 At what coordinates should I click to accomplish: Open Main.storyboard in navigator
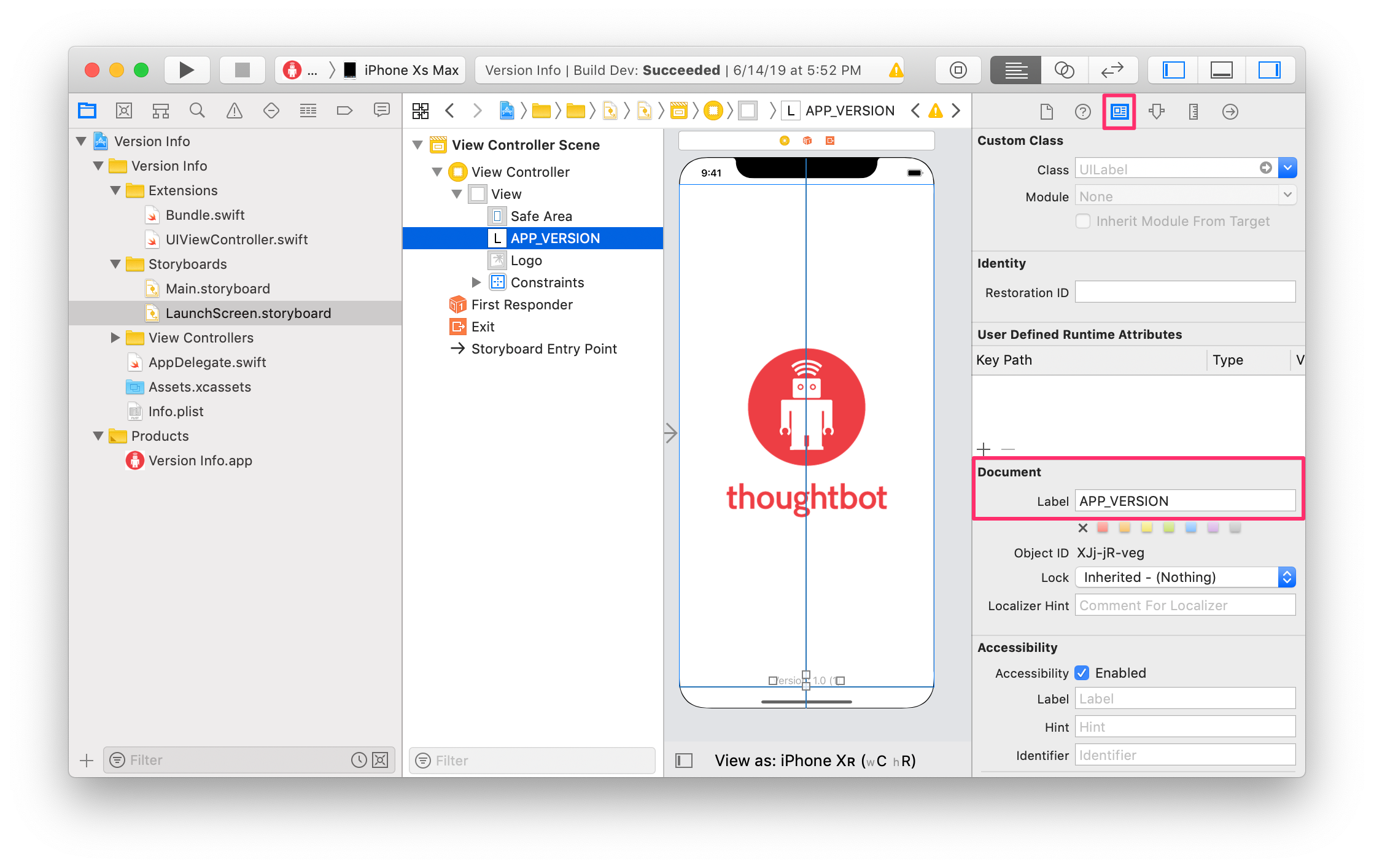coord(217,289)
